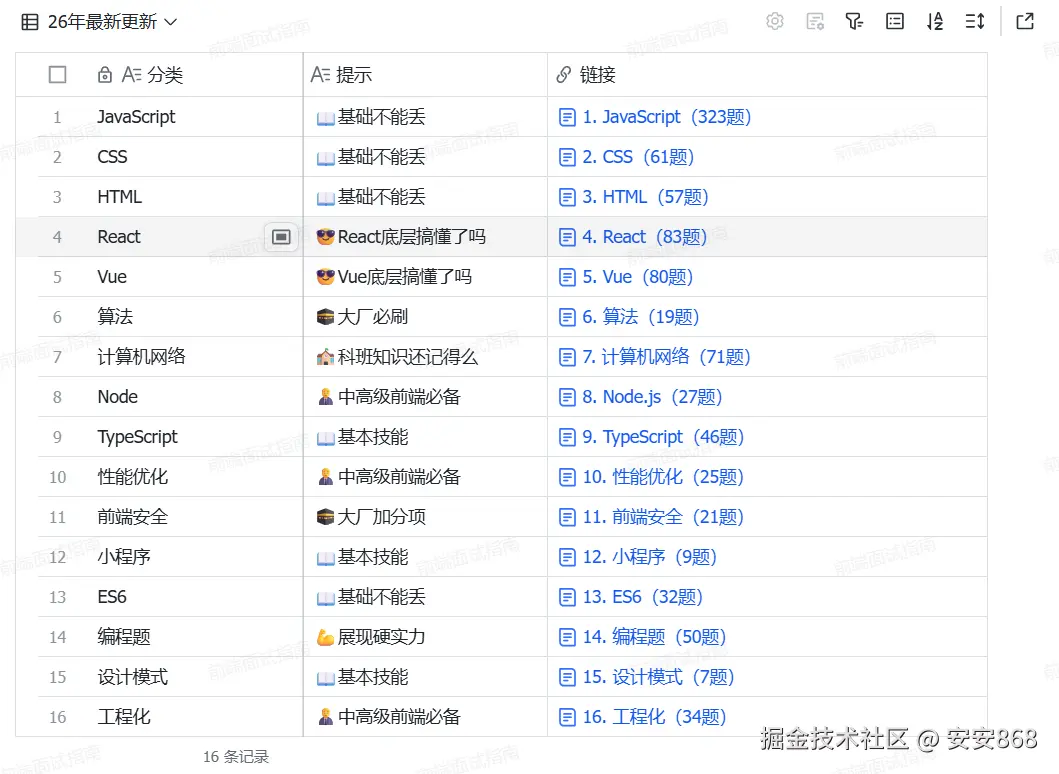Viewport: 1059px width, 774px height.
Task: Open the group-by toolbar icon
Action: [x=895, y=22]
